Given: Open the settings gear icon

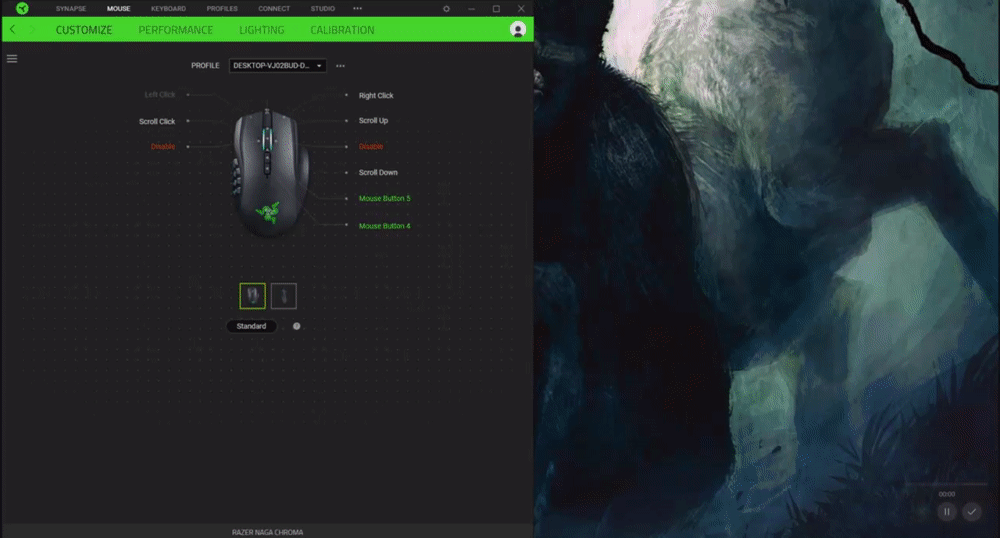Looking at the screenshot, I should [x=446, y=9].
